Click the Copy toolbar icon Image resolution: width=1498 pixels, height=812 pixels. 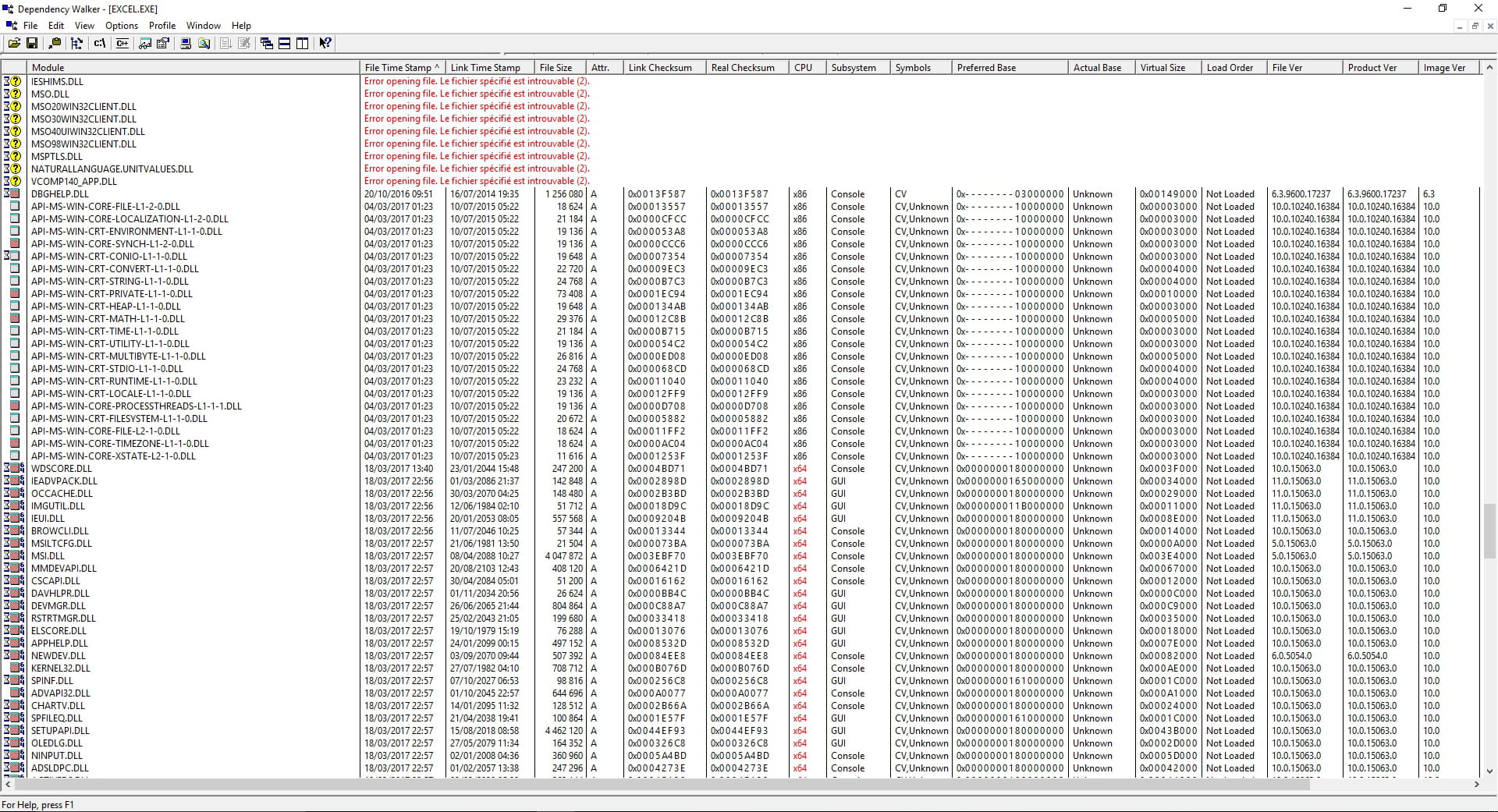pos(55,44)
